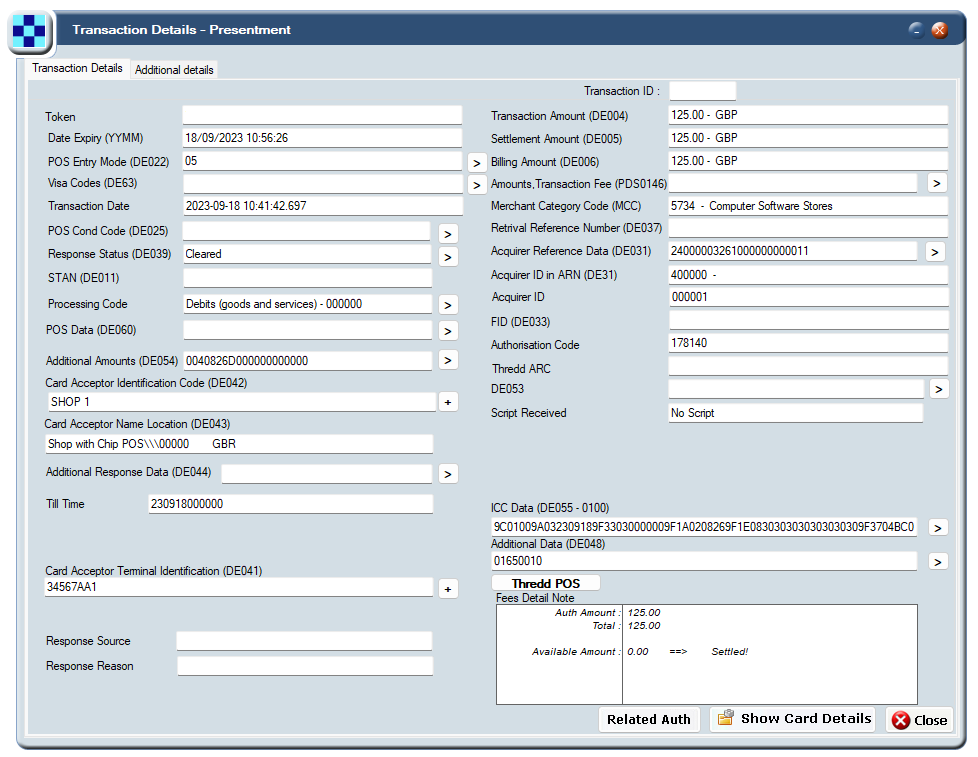Click the red close icon in title bar
The height and width of the screenshot is (757, 978).
point(939,29)
